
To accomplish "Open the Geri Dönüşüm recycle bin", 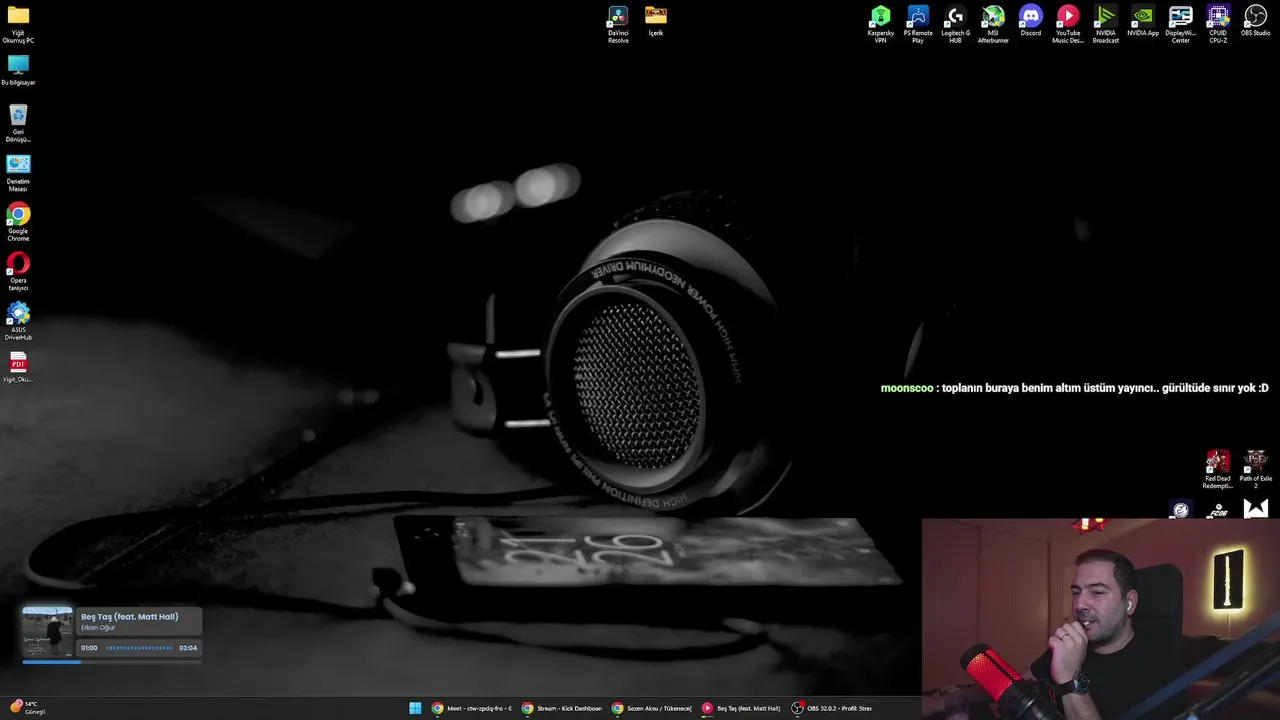I will click(18, 123).
